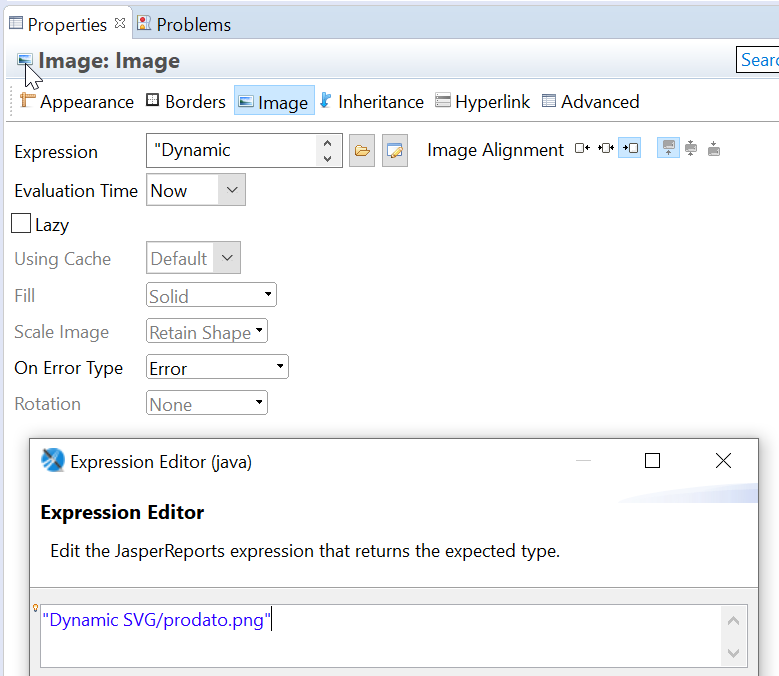This screenshot has height=676, width=779.
Task: Click the folder icon to browse for image
Action: pos(362,151)
